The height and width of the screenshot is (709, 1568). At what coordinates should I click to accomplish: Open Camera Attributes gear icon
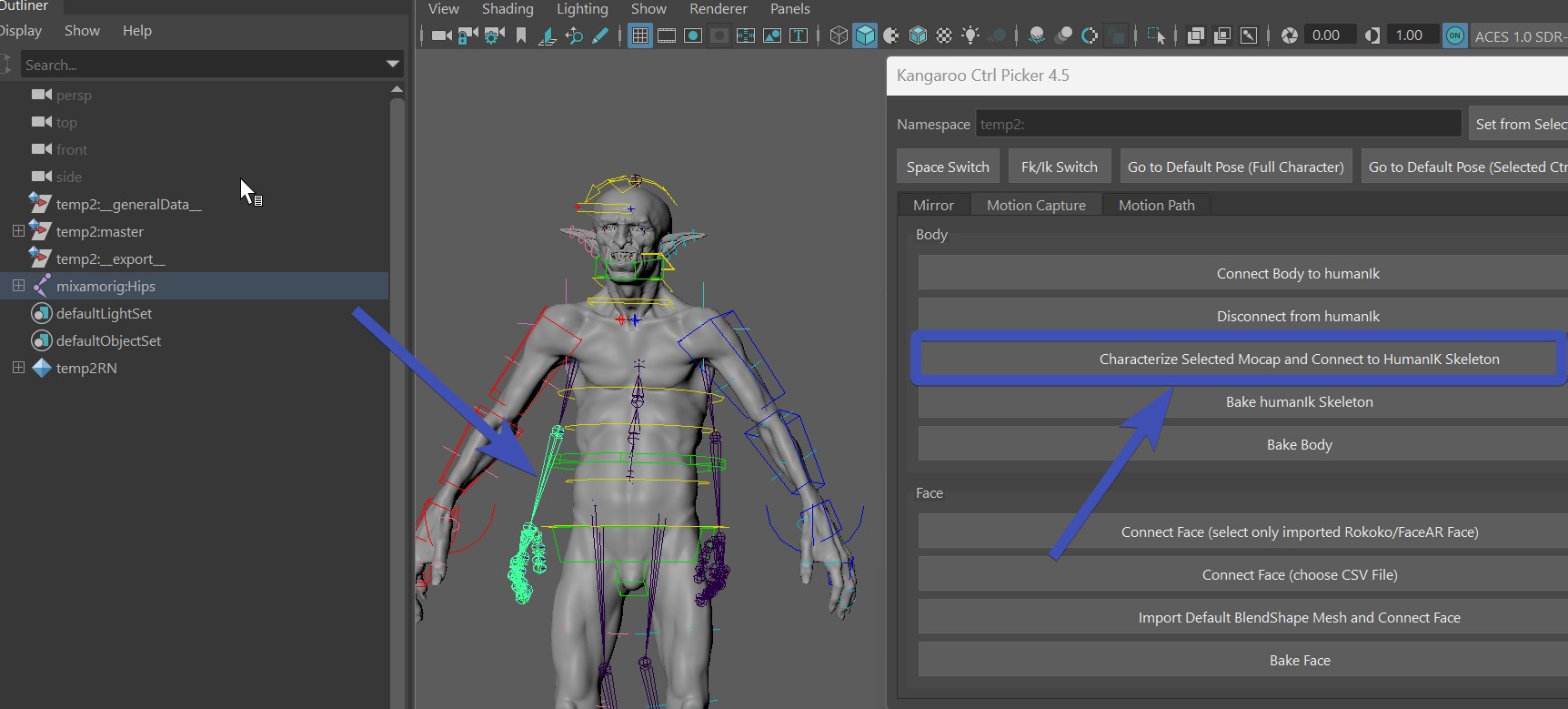494,35
